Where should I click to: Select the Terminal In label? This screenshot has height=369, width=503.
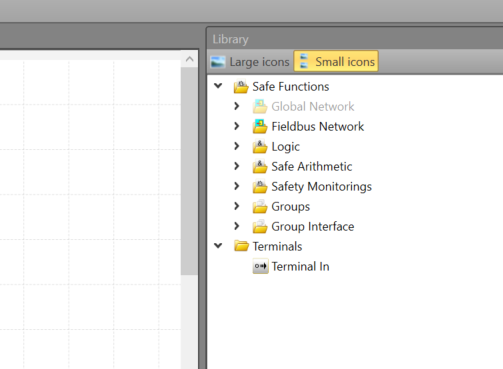point(300,267)
